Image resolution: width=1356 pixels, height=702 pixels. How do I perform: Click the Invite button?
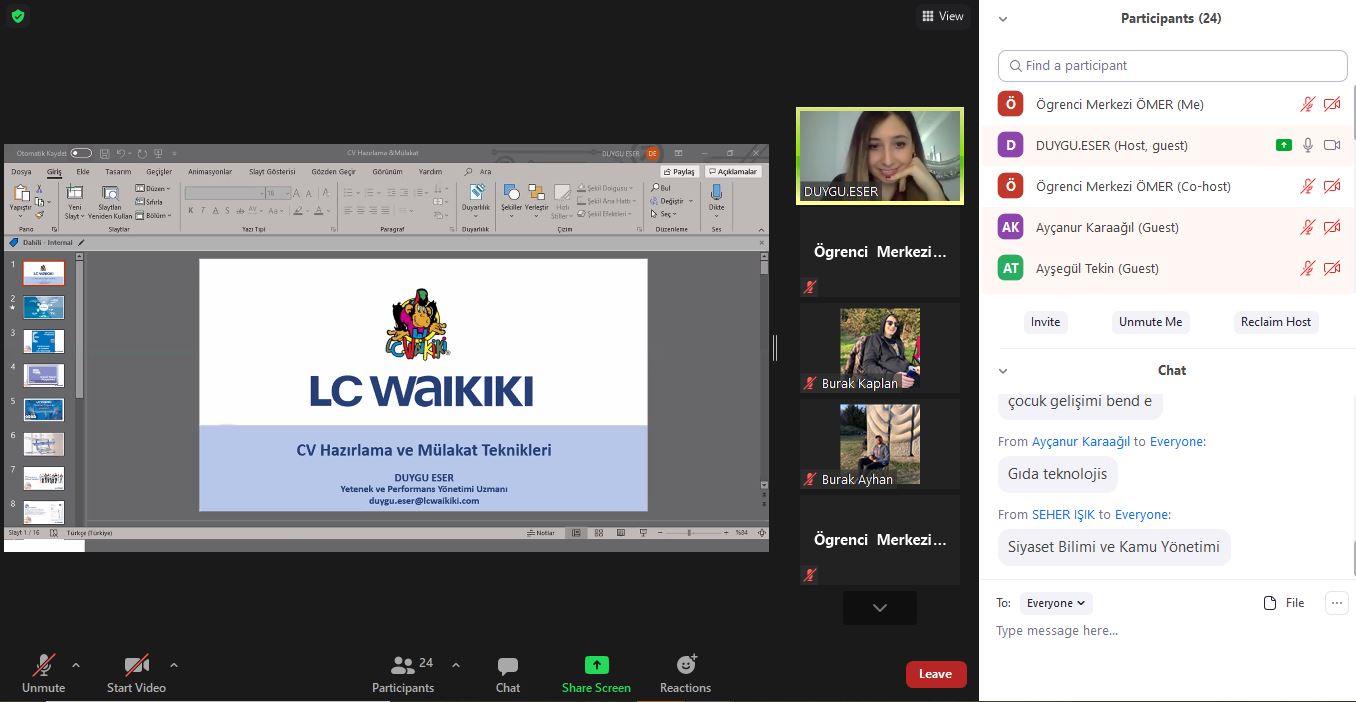coord(1045,322)
